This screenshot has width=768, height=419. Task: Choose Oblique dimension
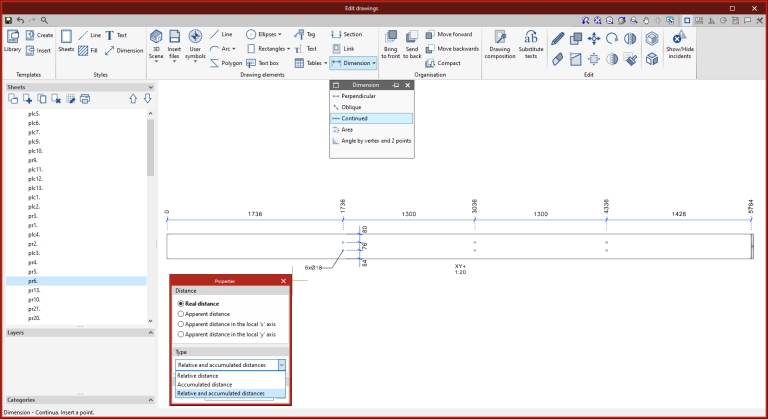pos(372,107)
